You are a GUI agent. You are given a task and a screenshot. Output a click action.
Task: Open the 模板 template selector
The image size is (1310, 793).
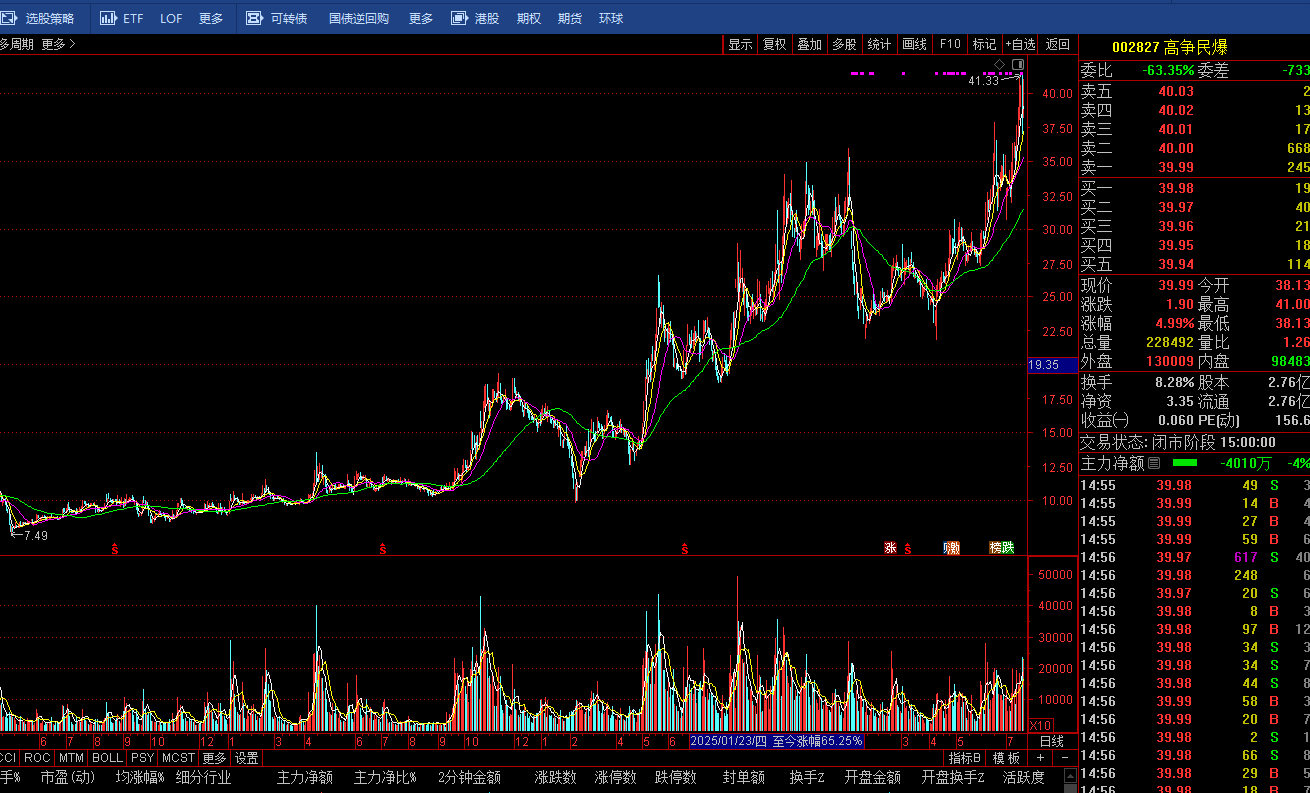tap(1007, 758)
